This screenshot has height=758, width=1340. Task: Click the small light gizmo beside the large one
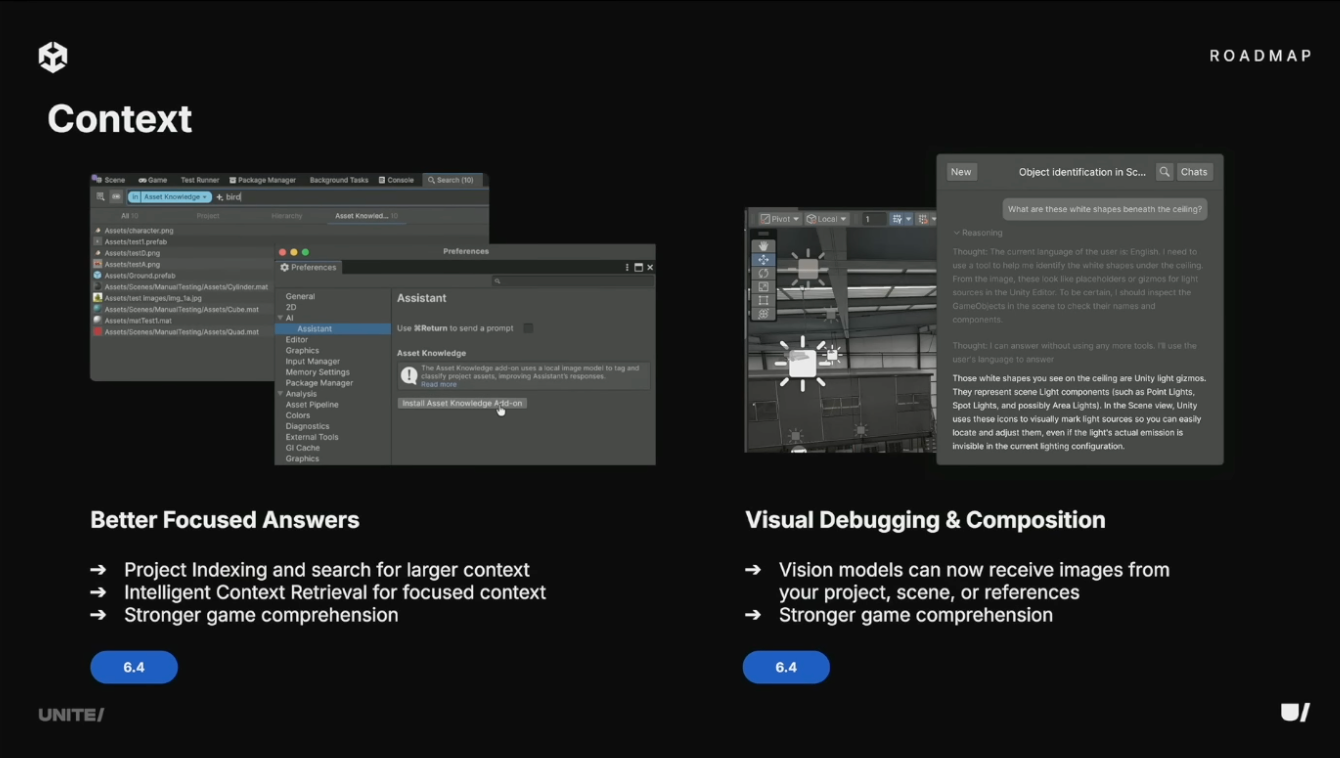(832, 353)
